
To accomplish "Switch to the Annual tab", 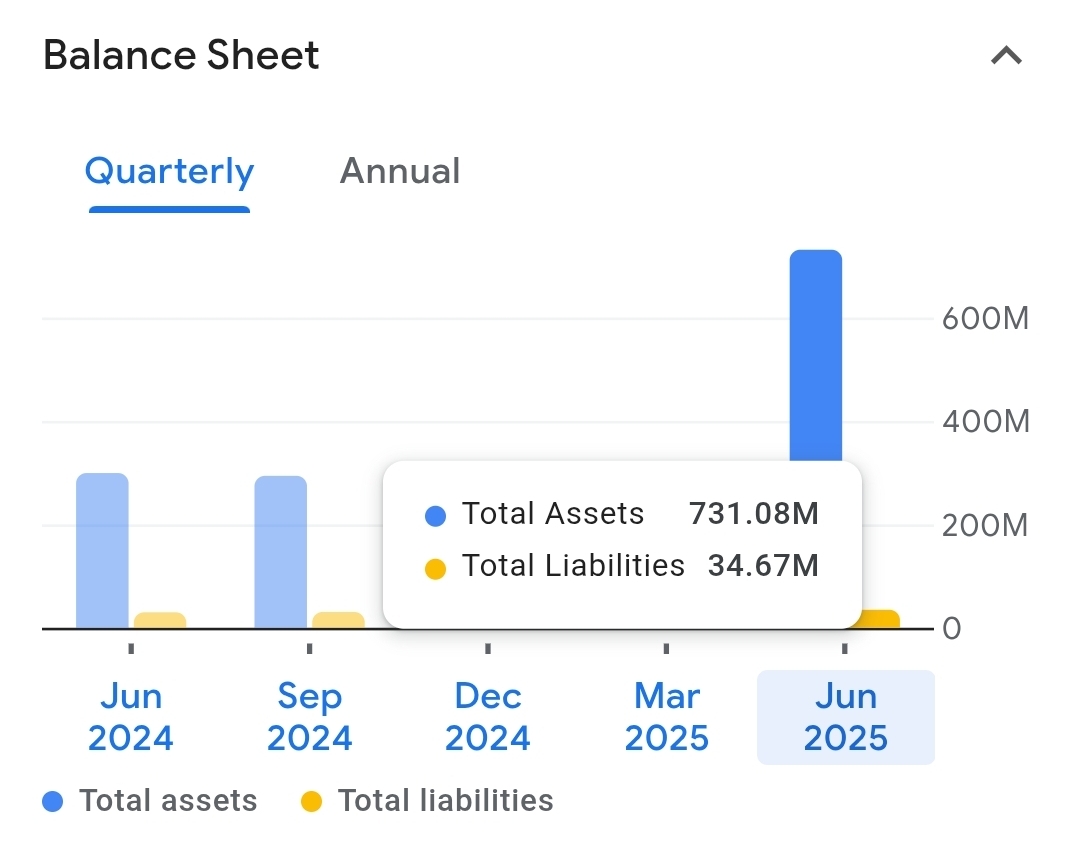I will pos(399,171).
